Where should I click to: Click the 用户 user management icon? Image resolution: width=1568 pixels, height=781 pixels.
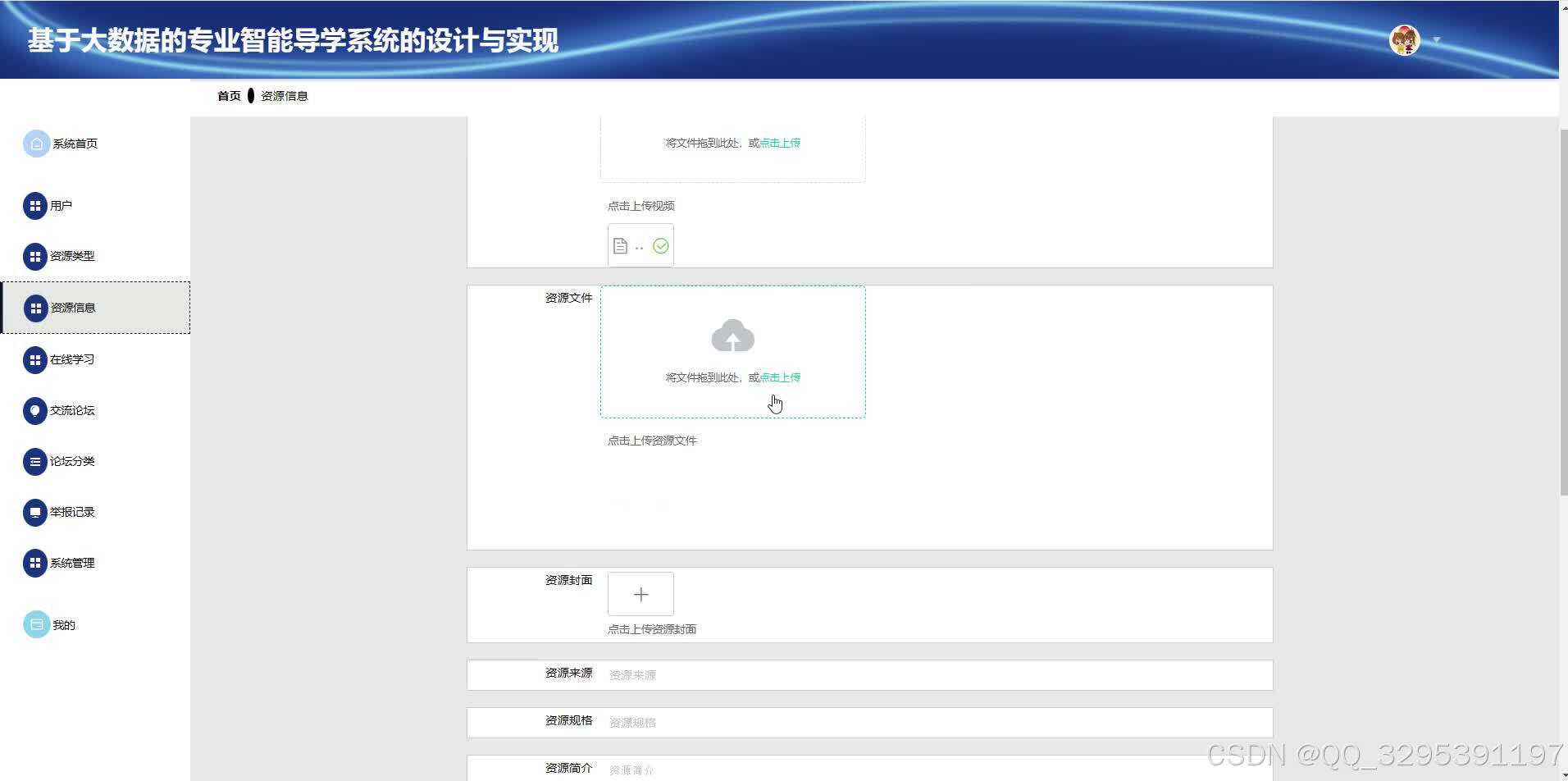point(35,206)
